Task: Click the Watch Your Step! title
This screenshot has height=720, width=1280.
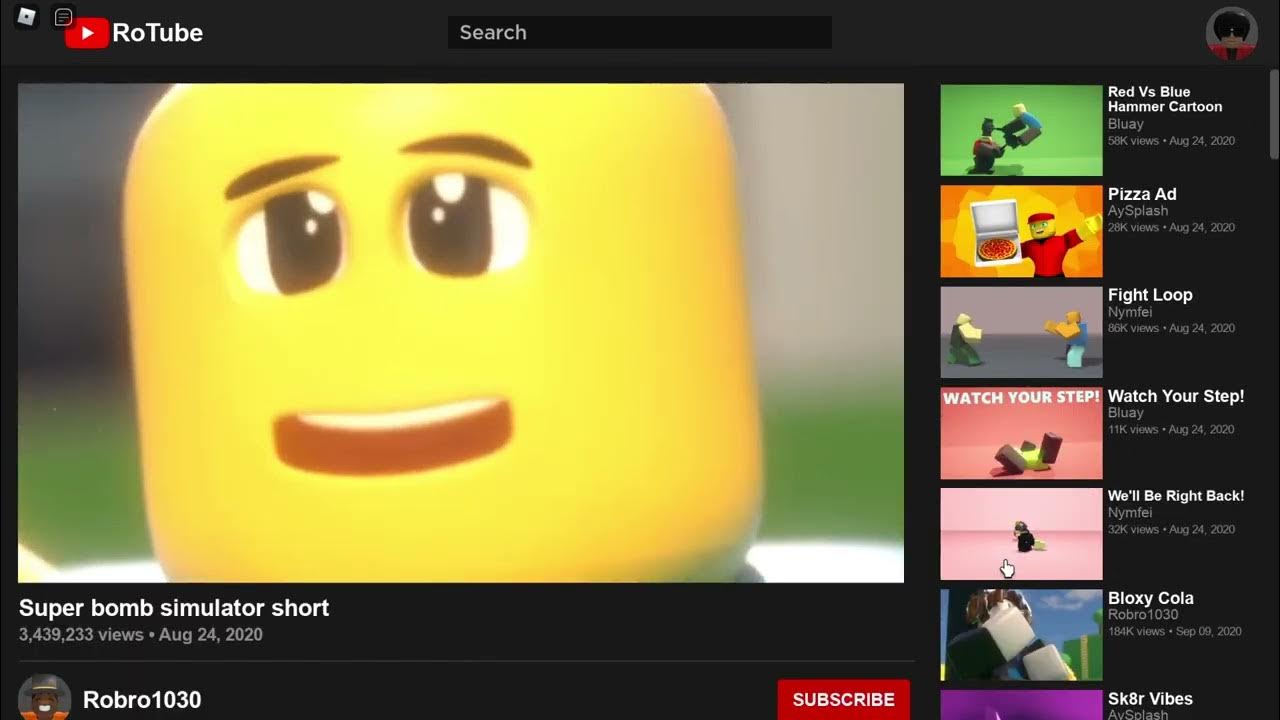Action: tap(1176, 396)
